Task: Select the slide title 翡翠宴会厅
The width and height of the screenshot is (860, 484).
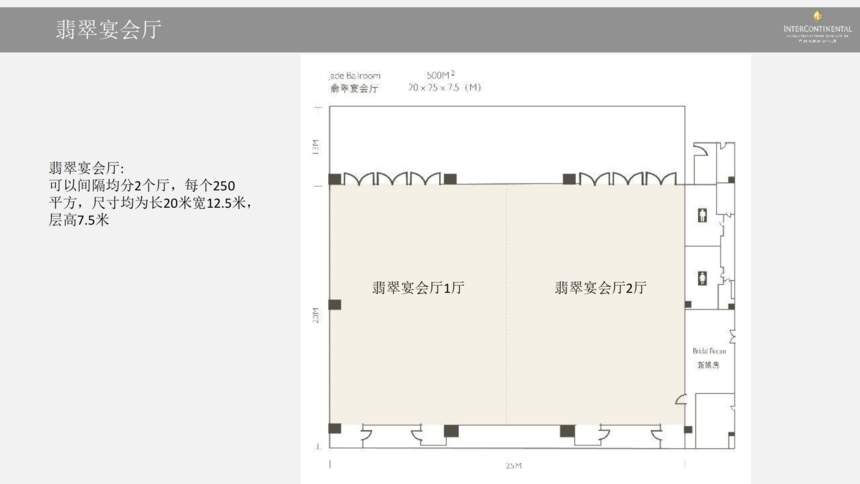Action: [x=109, y=29]
